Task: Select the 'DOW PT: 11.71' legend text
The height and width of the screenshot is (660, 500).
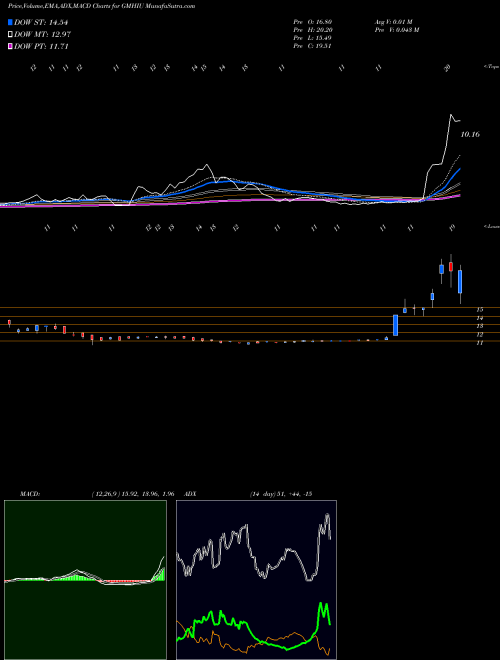Action: pos(41,46)
